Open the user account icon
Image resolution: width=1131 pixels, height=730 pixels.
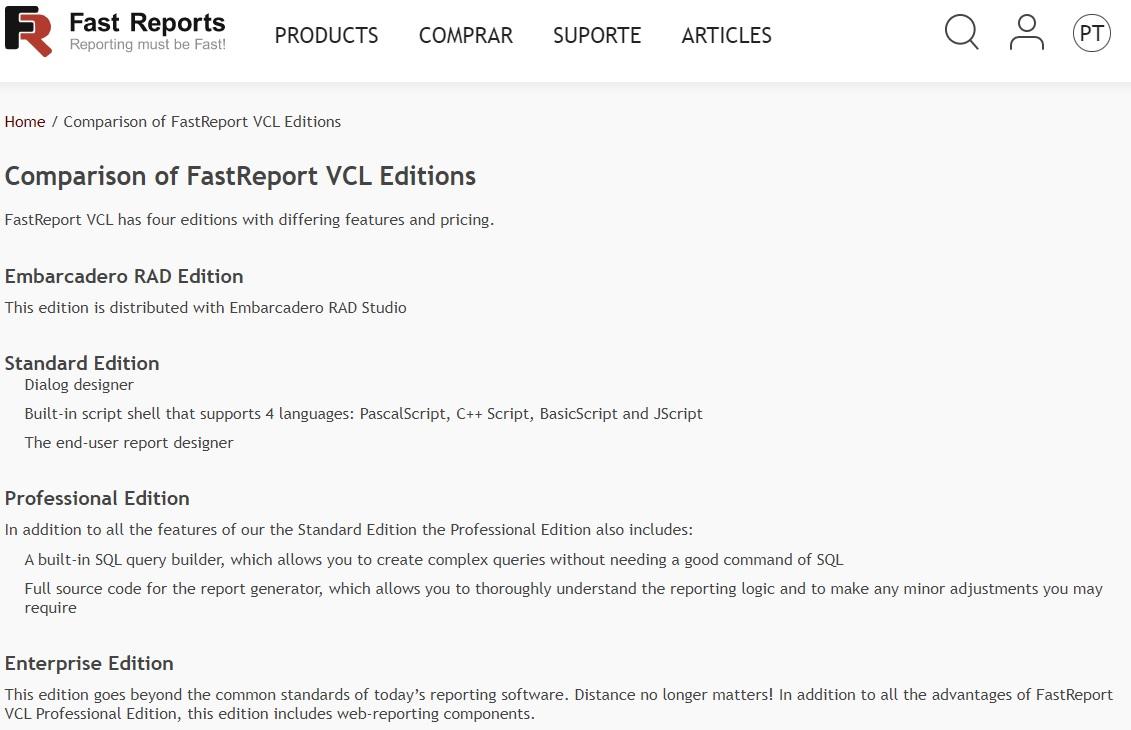tap(1026, 32)
